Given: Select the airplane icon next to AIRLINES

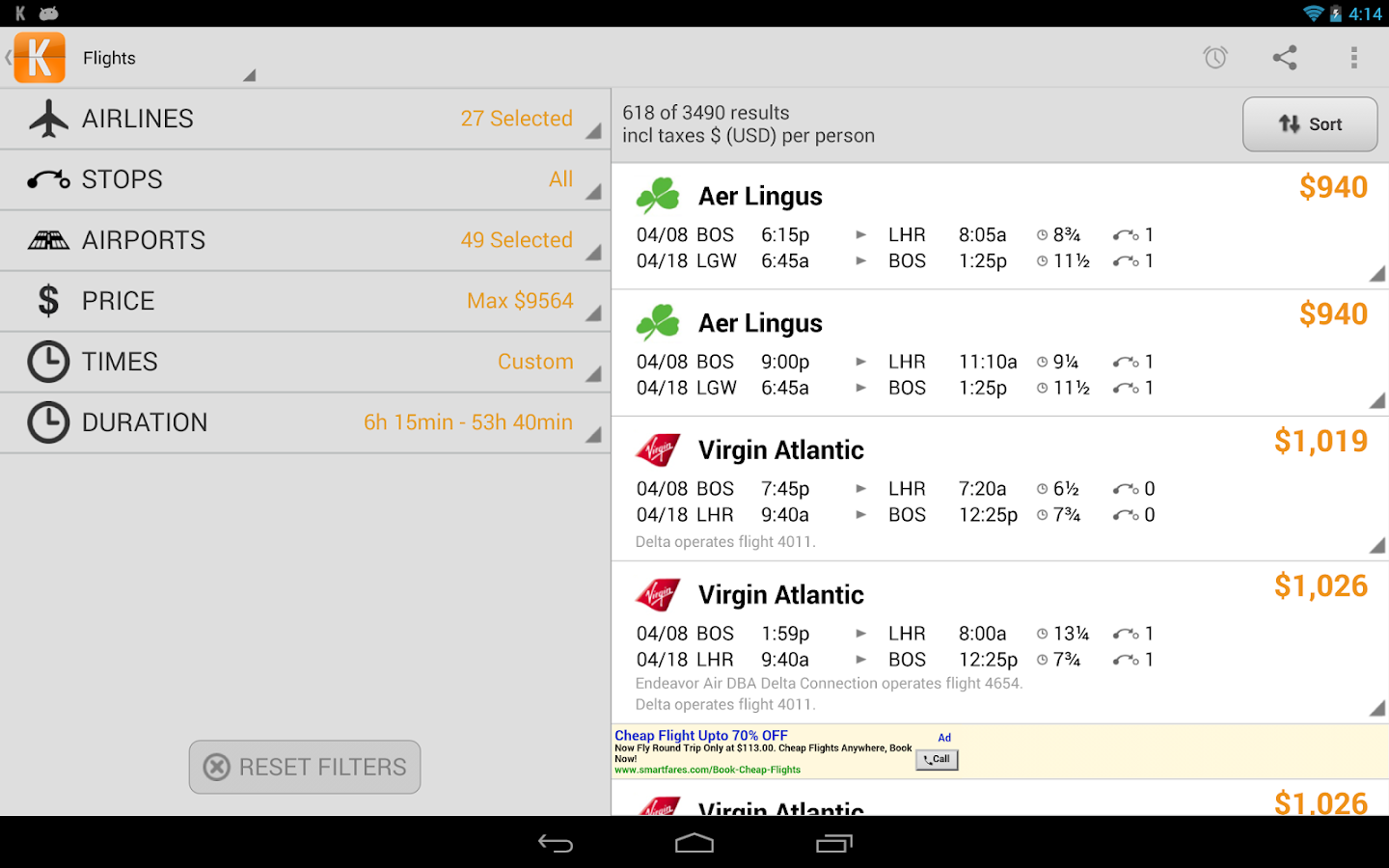Looking at the screenshot, I should (x=48, y=118).
